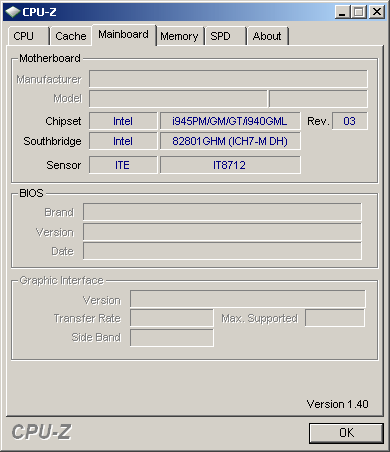Screen dimensions: 390x452
Task: Minimize the CPU-Z window
Action: [342, 12]
